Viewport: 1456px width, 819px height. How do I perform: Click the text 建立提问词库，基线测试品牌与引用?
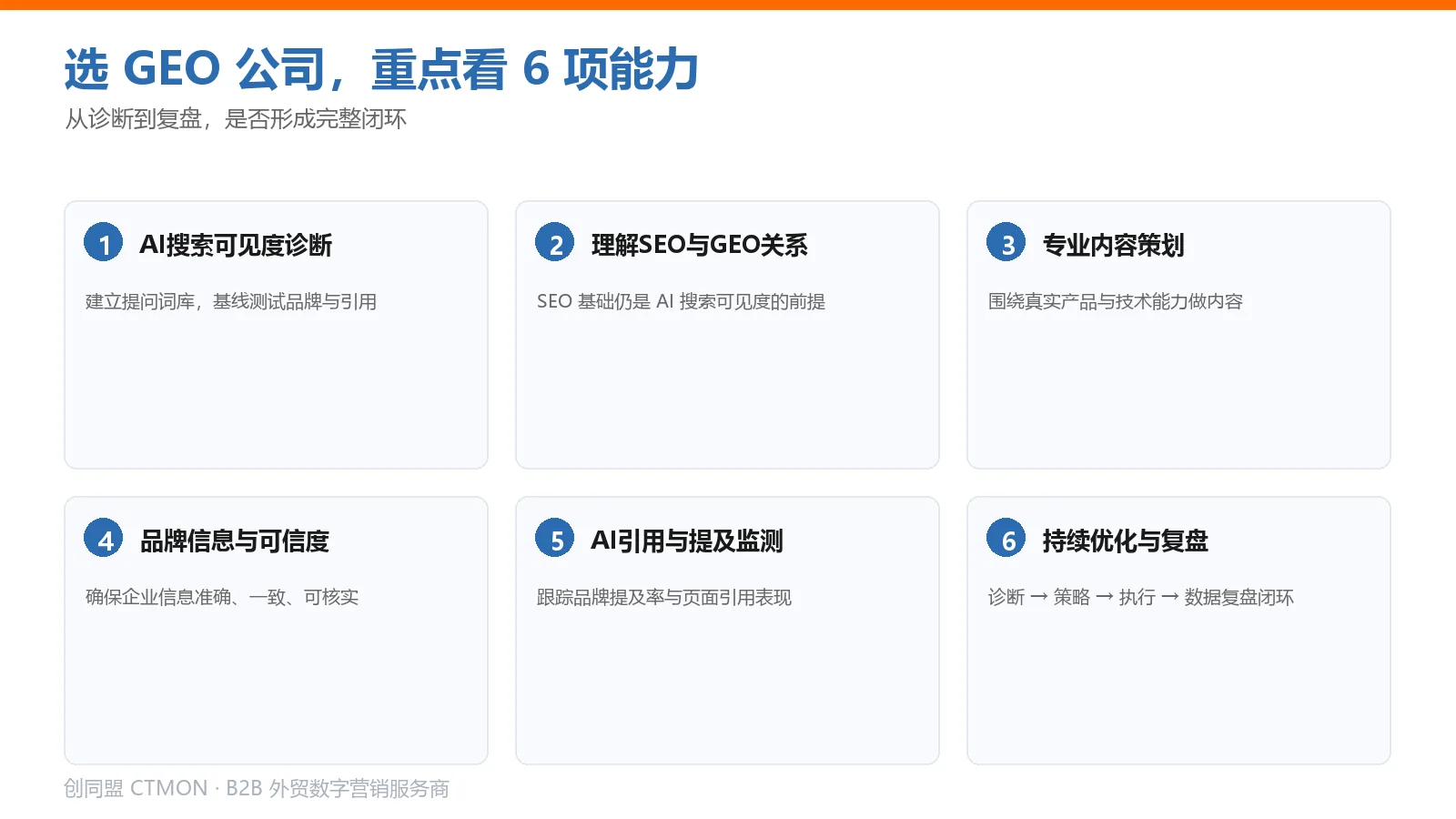click(231, 301)
